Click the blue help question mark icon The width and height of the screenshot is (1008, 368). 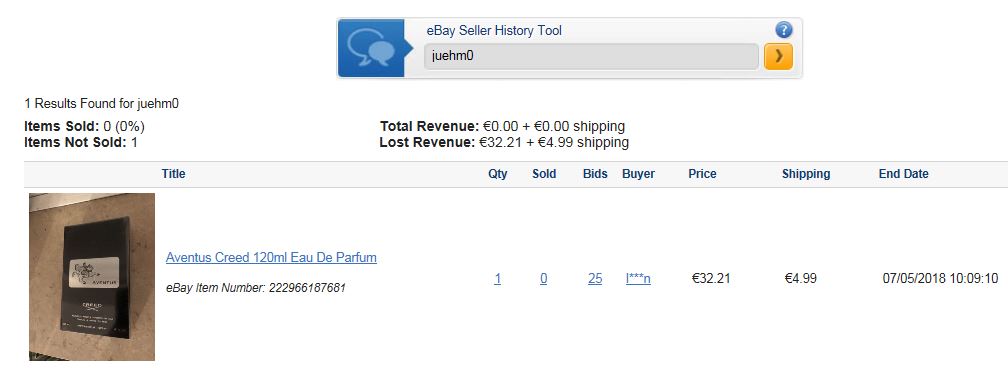tap(783, 30)
